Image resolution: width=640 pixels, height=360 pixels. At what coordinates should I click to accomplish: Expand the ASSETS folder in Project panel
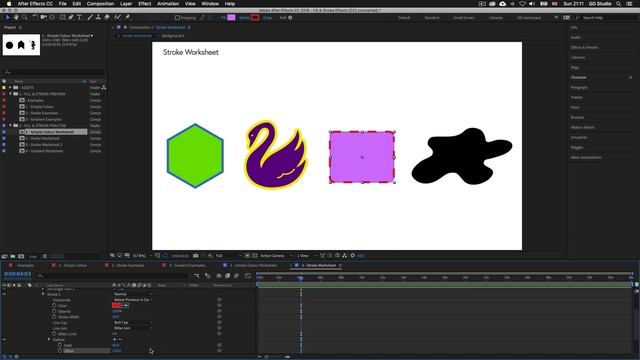[x=10, y=87]
